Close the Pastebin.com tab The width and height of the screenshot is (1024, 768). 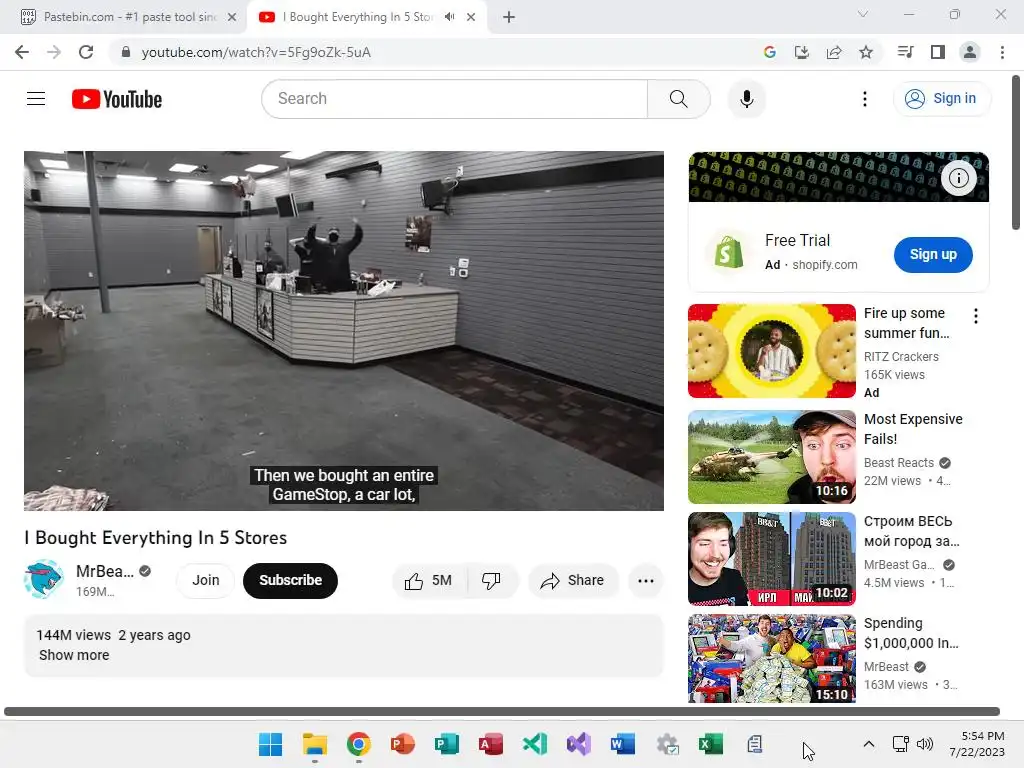(232, 17)
